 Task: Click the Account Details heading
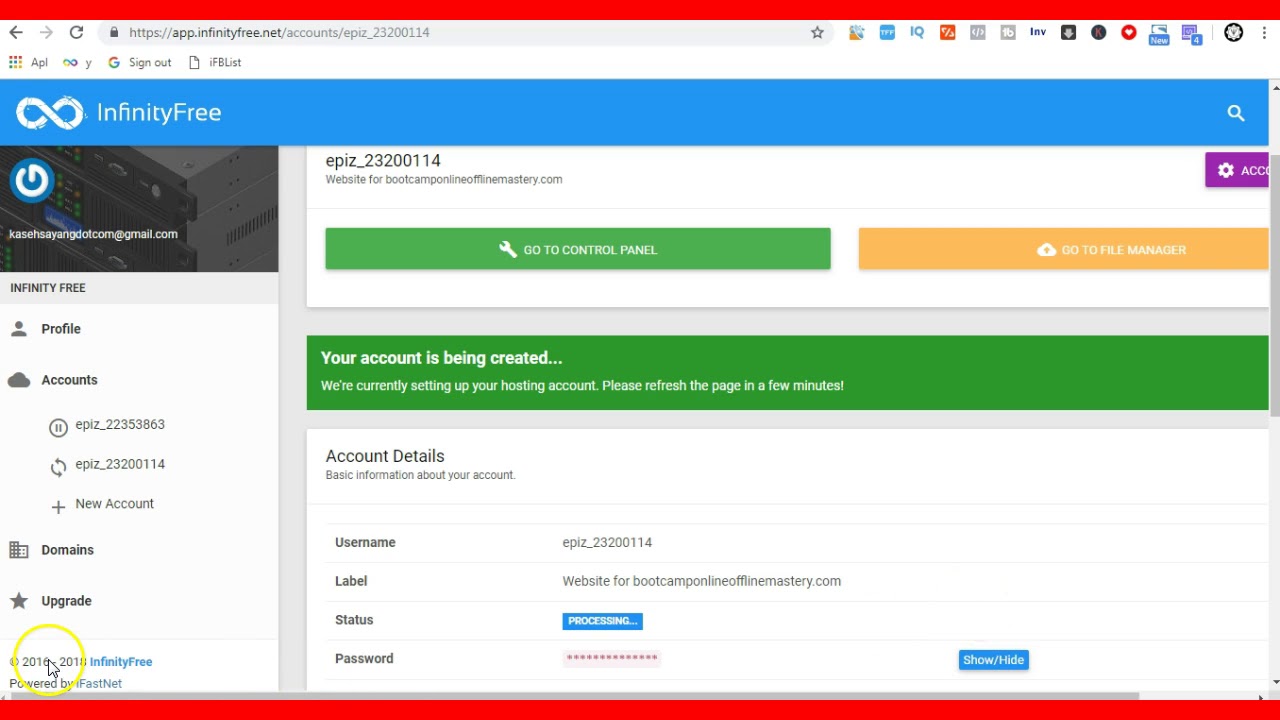385,456
